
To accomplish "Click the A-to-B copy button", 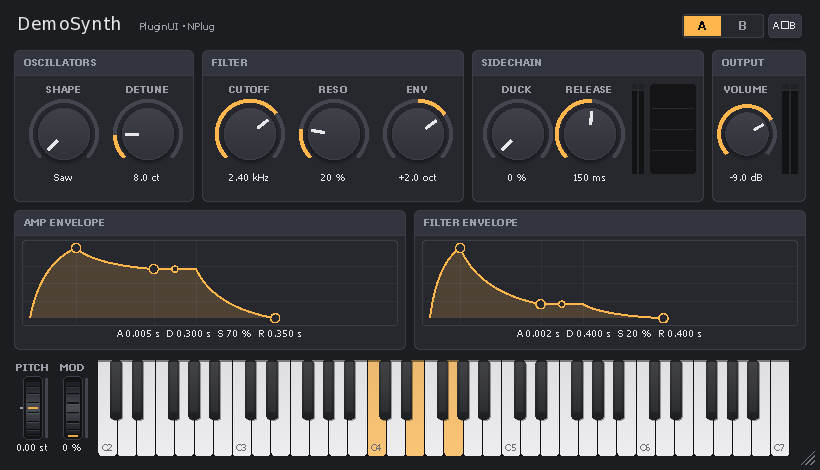I will pyautogui.click(x=784, y=26).
